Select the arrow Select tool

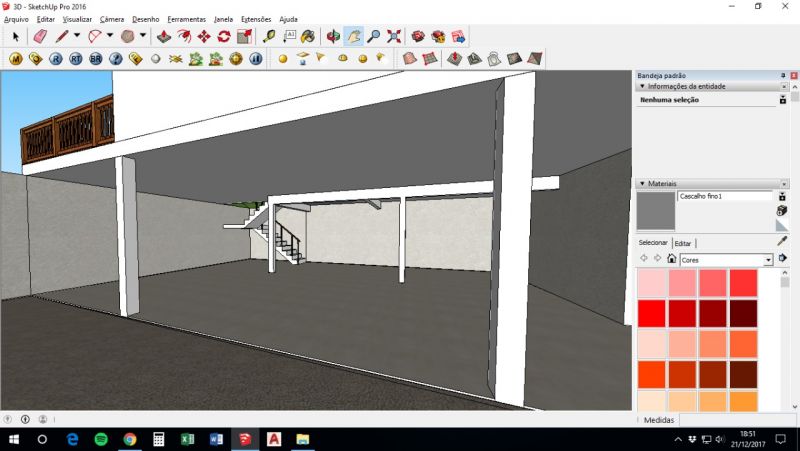tap(15, 36)
